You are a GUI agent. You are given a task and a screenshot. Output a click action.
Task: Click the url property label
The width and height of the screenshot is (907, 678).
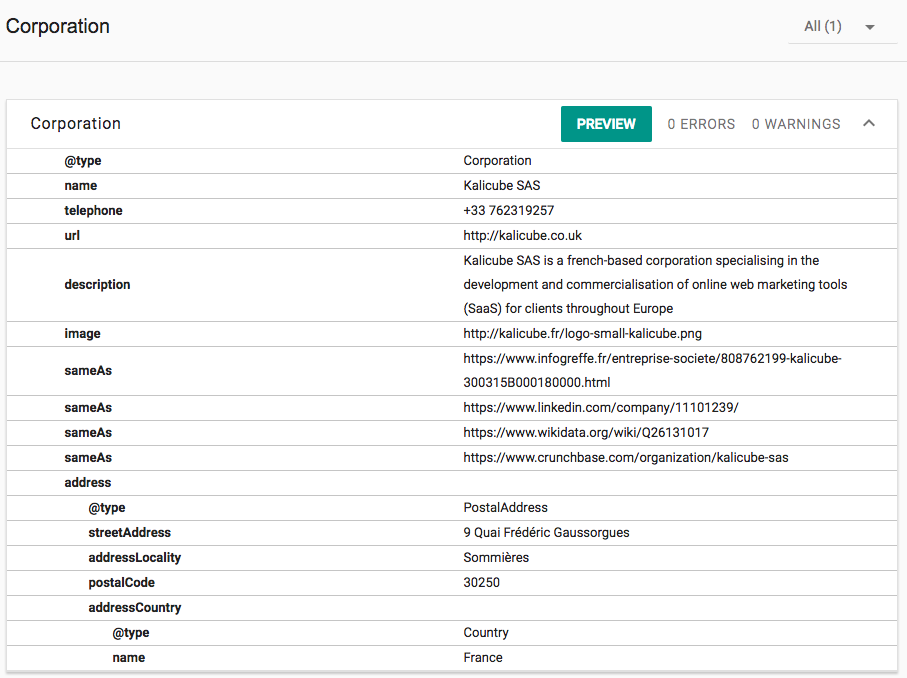[72, 235]
